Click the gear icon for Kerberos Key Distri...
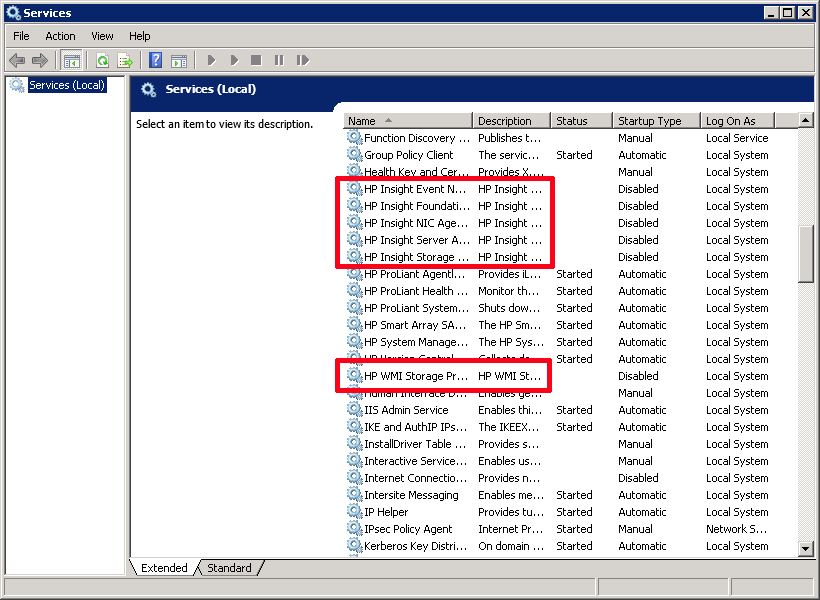This screenshot has height=600, width=820. click(x=355, y=546)
